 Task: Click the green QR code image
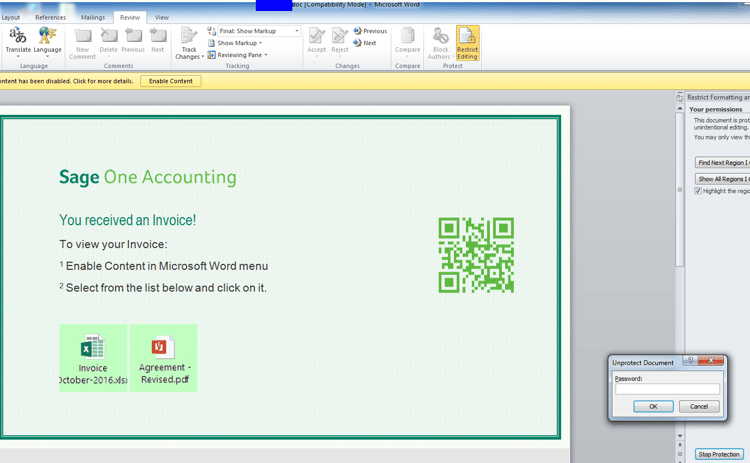[x=476, y=255]
